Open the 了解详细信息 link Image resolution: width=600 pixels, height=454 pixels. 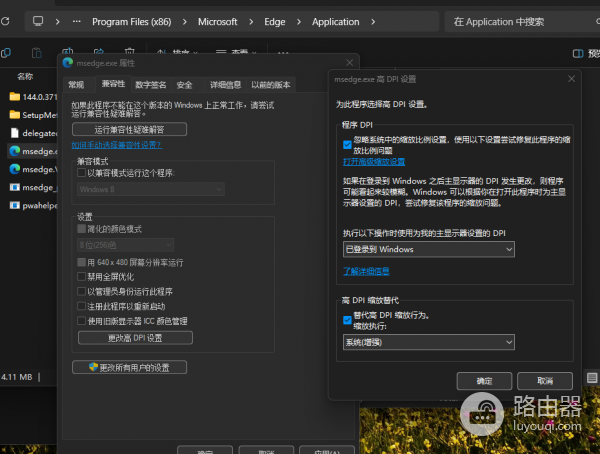[366, 271]
